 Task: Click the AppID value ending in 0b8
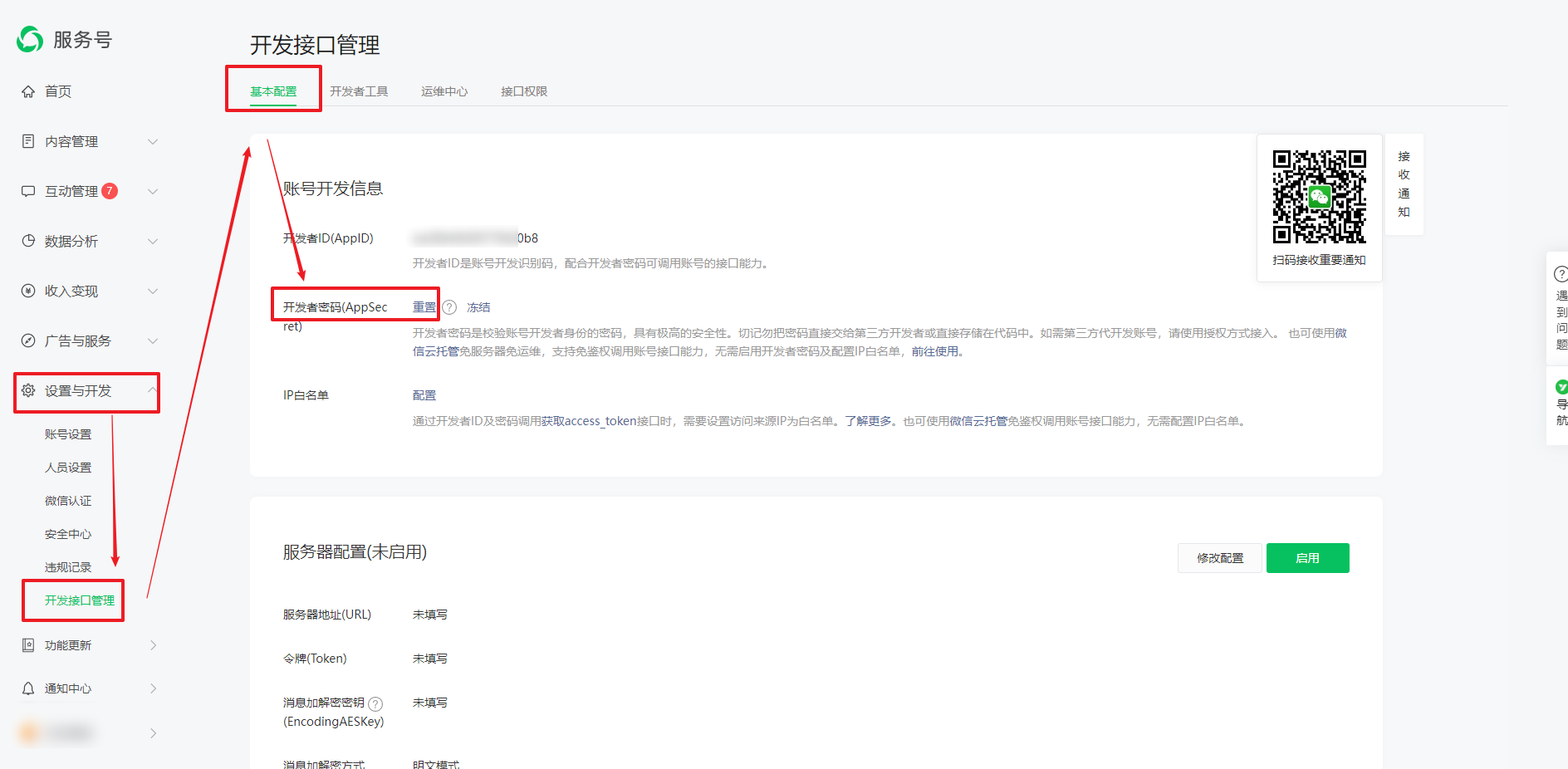tap(475, 238)
